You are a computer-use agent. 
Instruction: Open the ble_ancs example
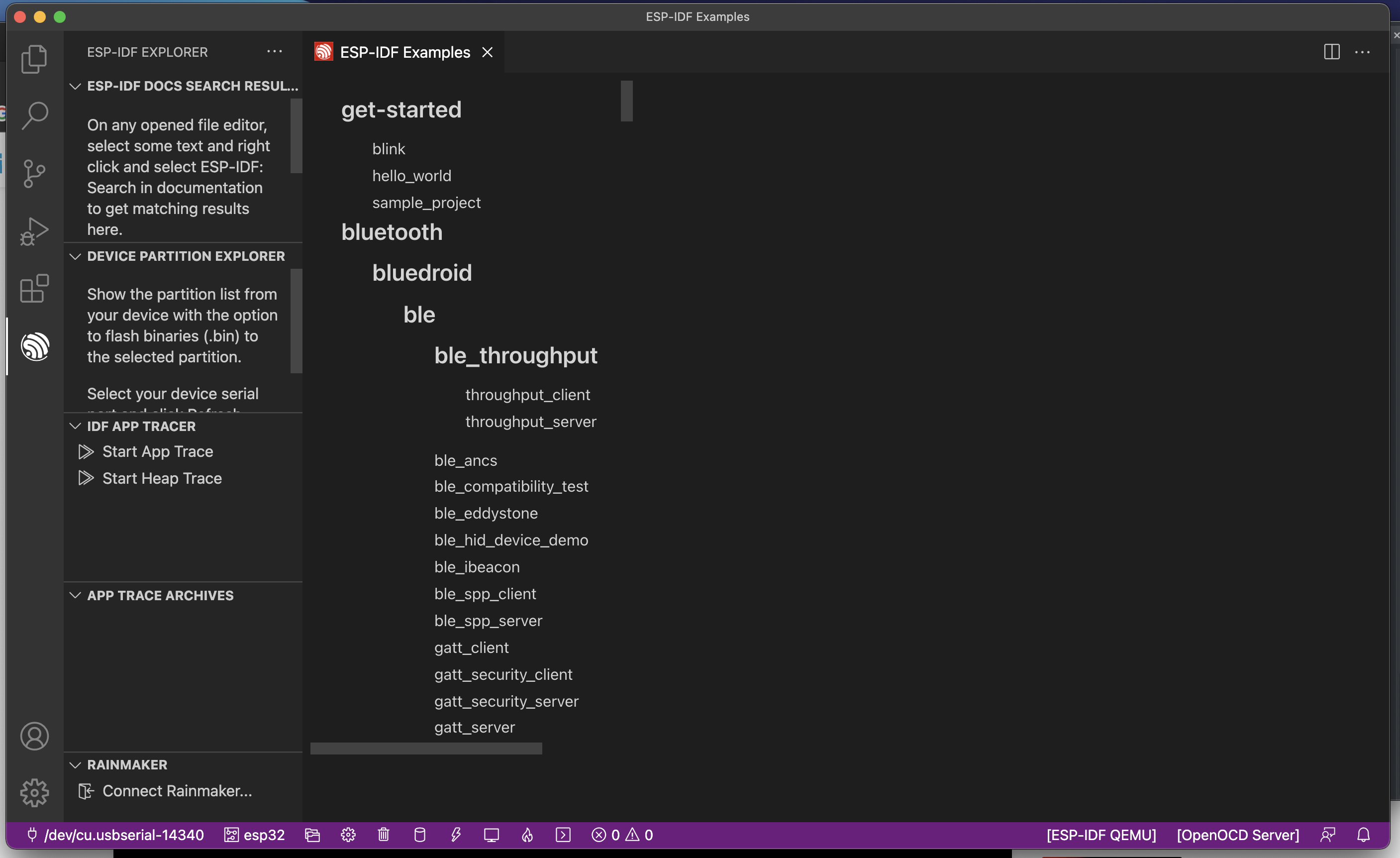click(466, 460)
